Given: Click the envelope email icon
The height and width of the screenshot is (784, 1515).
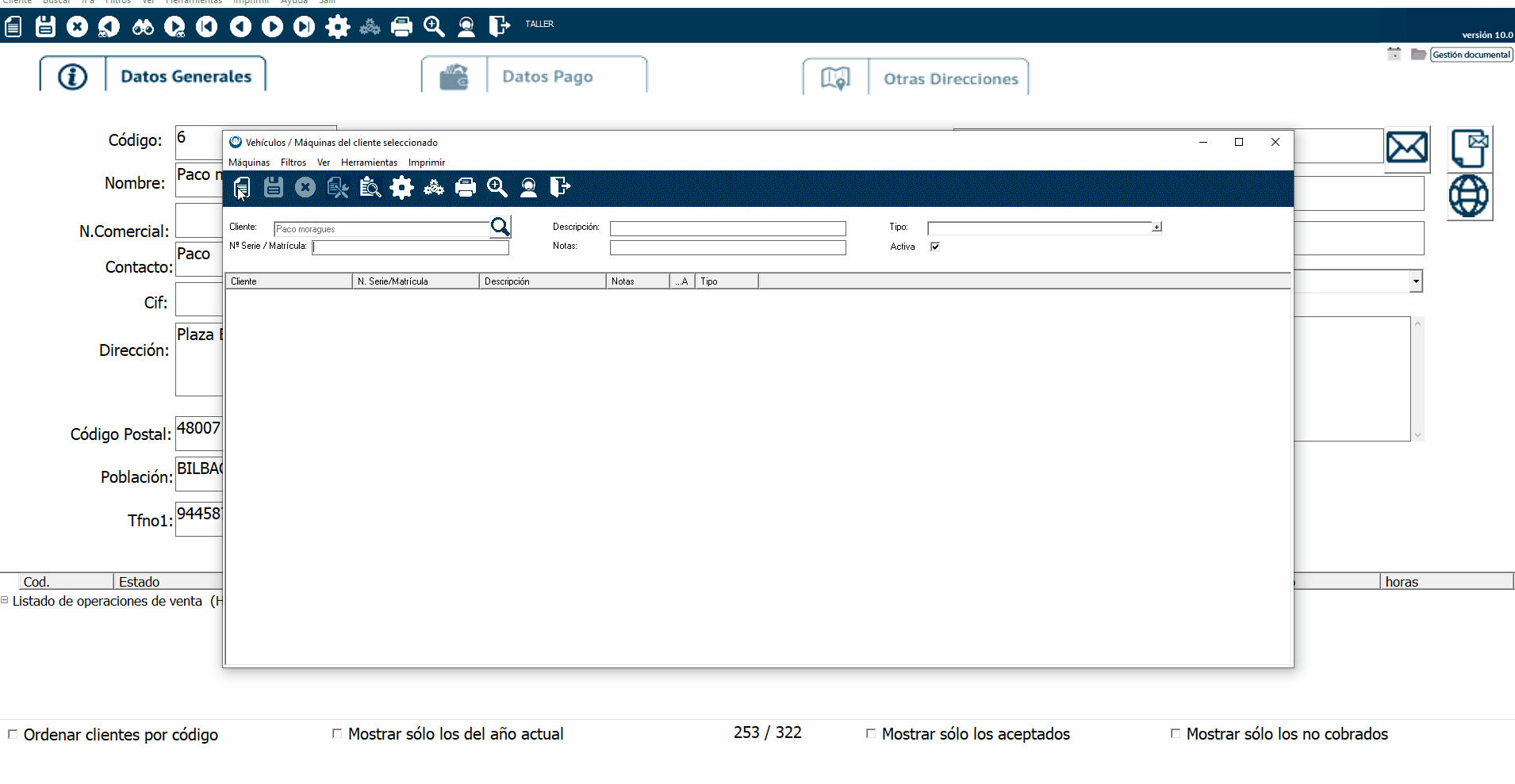Looking at the screenshot, I should tap(1406, 147).
